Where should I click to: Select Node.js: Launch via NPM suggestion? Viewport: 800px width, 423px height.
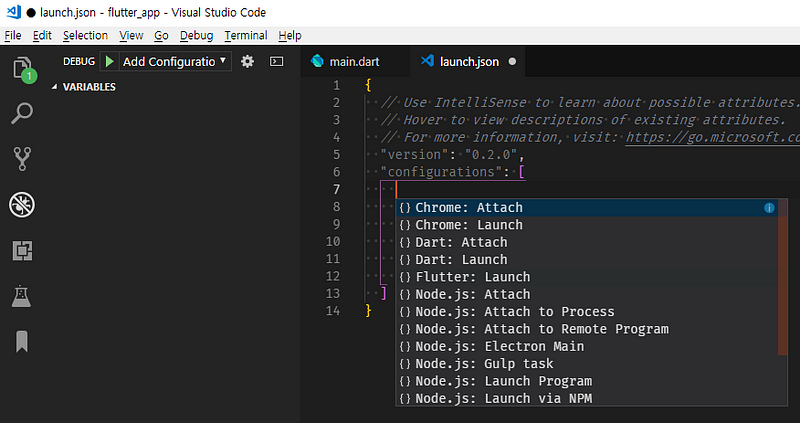tap(587, 399)
